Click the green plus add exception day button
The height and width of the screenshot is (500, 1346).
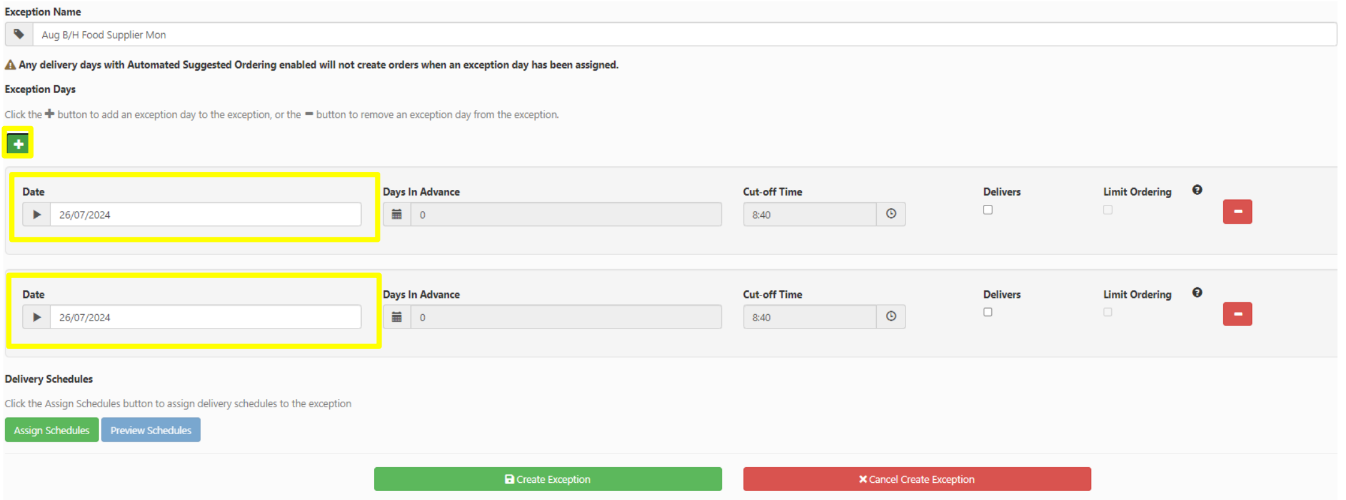(x=18, y=145)
